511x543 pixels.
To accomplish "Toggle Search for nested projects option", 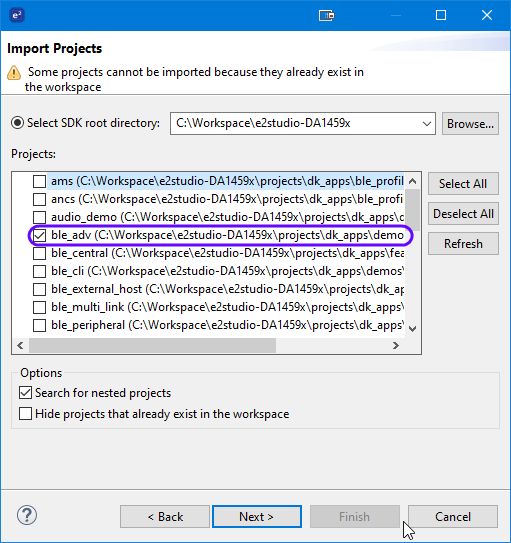I will pyautogui.click(x=26, y=393).
